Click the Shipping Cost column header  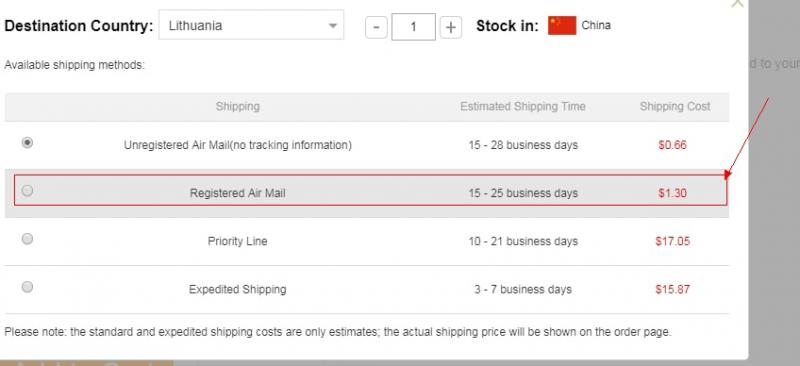[675, 107]
